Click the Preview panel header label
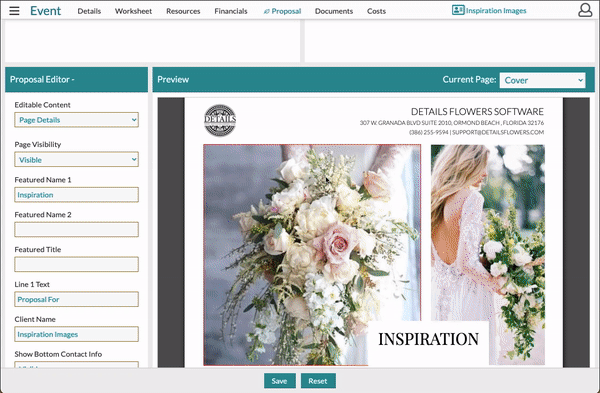 coord(173,80)
